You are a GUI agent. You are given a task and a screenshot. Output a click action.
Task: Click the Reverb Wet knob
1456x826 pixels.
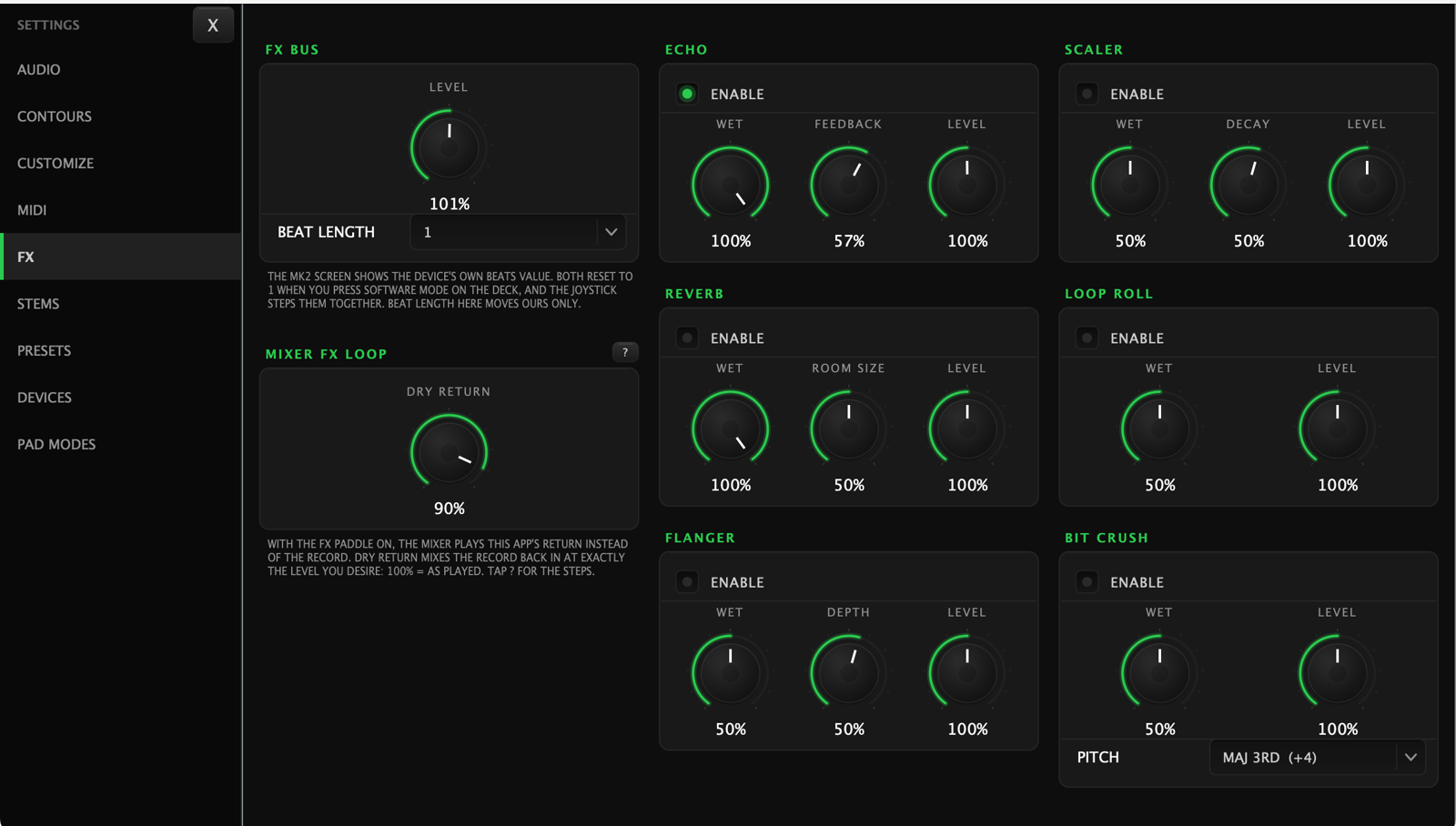pyautogui.click(x=730, y=428)
